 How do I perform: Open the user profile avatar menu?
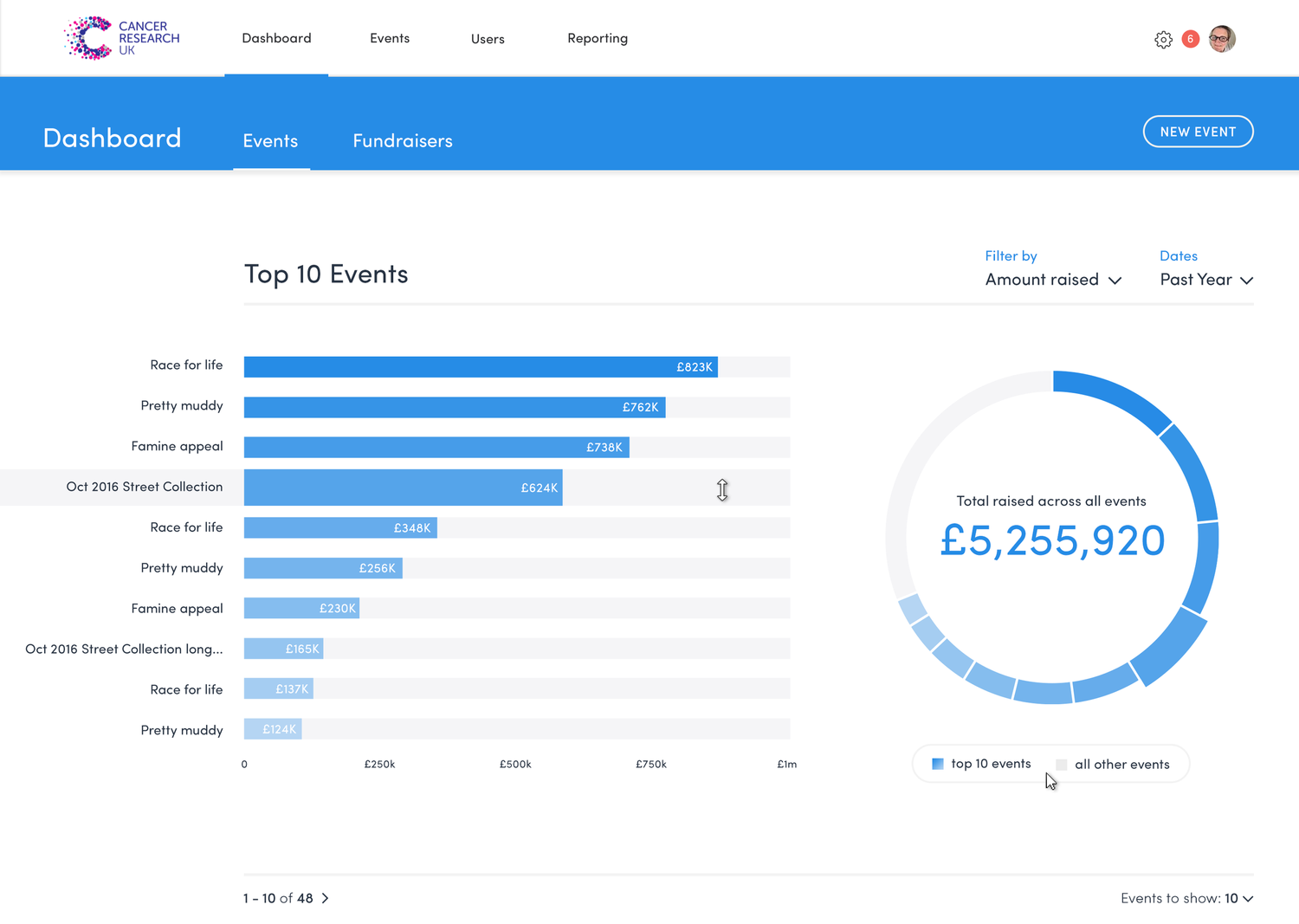tap(1222, 38)
